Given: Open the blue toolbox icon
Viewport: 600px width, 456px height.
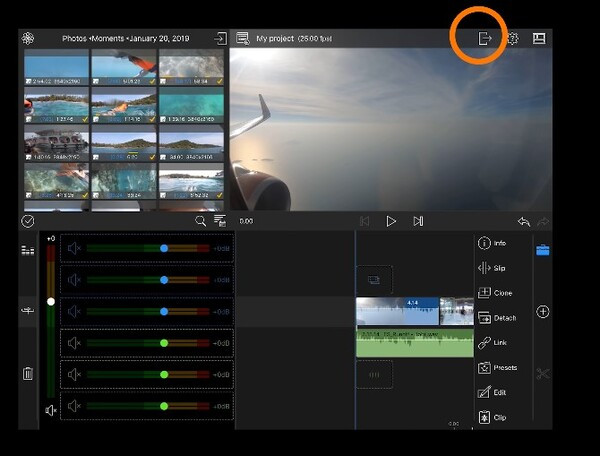Looking at the screenshot, I should click(543, 250).
